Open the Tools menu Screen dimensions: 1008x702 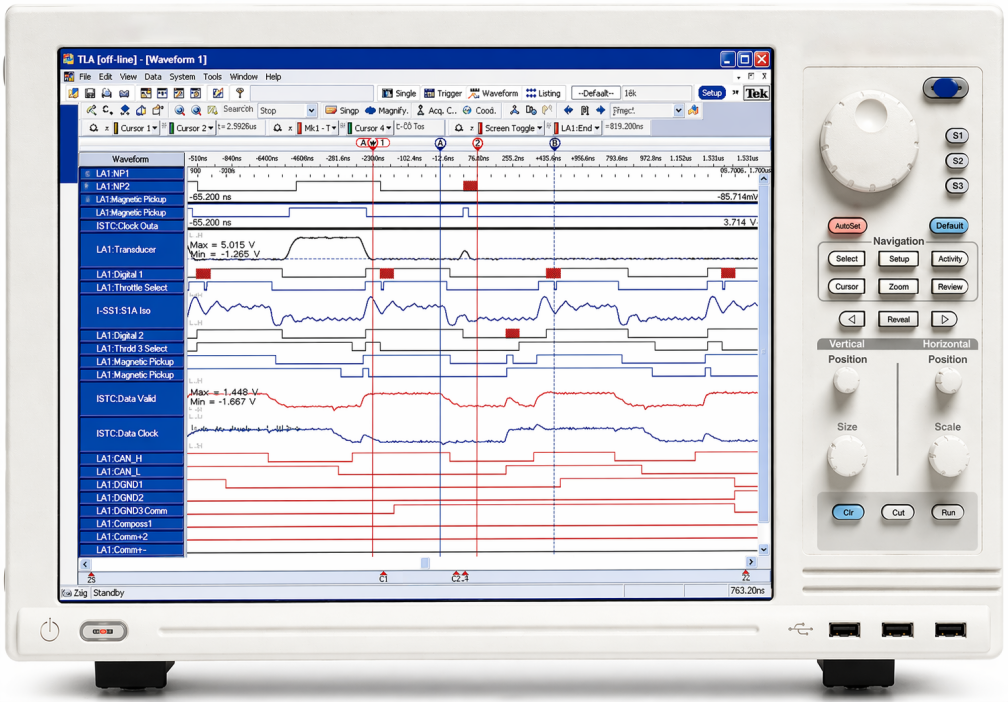pyautogui.click(x=212, y=76)
